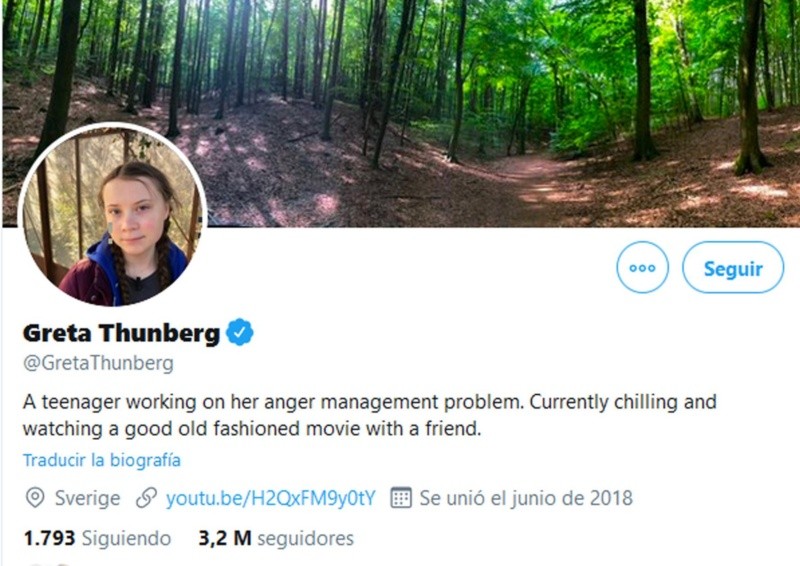This screenshot has width=800, height=566.
Task: Click the chain link icon
Action: (x=147, y=497)
